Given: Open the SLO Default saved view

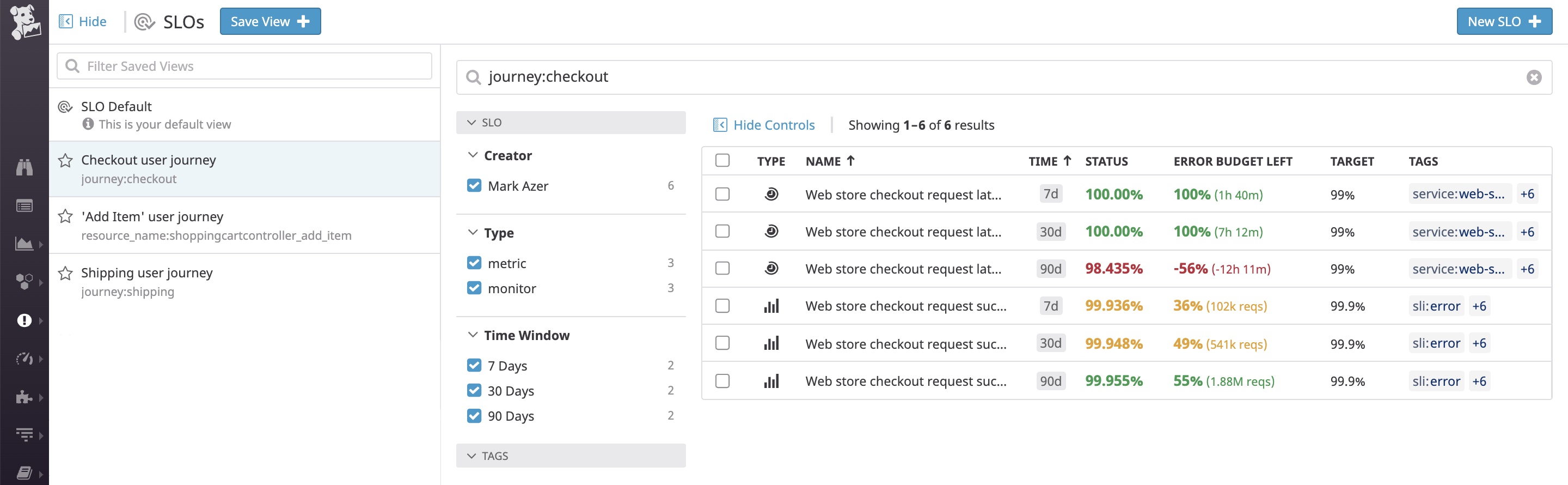Looking at the screenshot, I should point(244,114).
